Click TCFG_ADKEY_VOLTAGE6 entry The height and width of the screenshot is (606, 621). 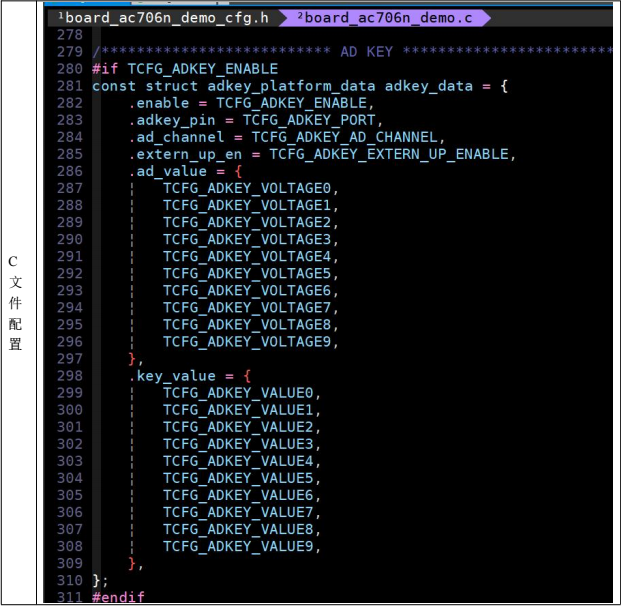pyautogui.click(x=247, y=291)
